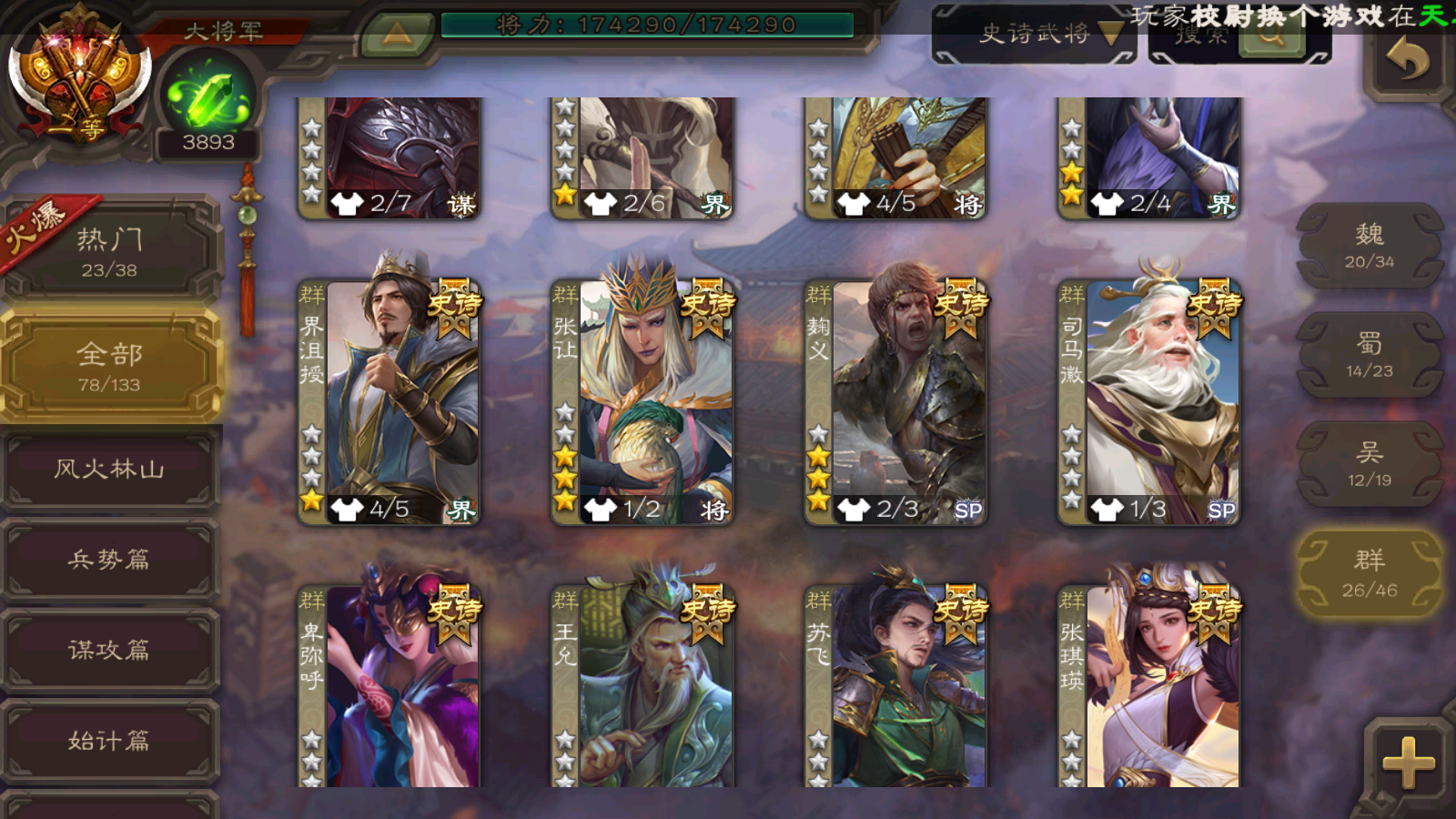The width and height of the screenshot is (1456, 819).
Task: Switch to the 全部 tab
Action: 109,366
